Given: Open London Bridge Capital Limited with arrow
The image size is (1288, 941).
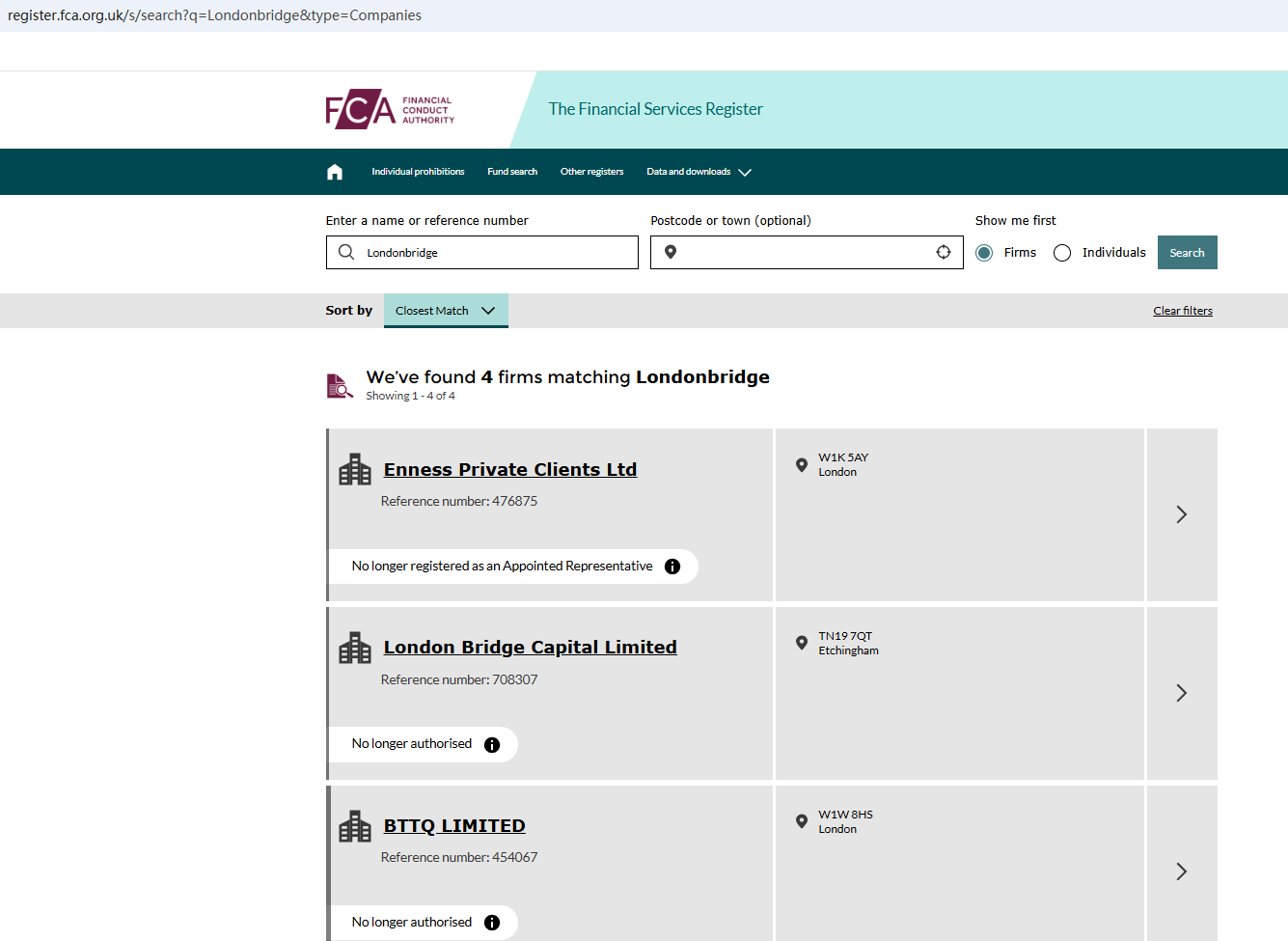Looking at the screenshot, I should click(1181, 693).
